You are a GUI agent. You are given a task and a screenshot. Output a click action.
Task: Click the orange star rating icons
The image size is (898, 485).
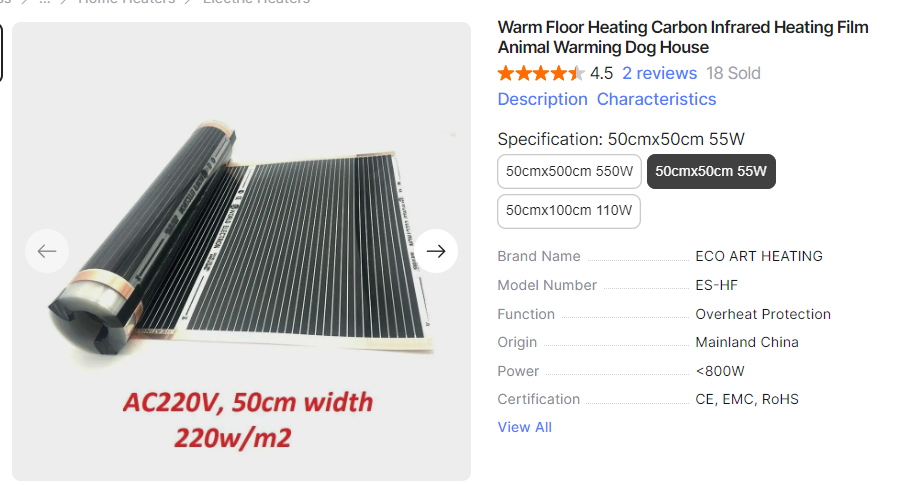(x=540, y=73)
